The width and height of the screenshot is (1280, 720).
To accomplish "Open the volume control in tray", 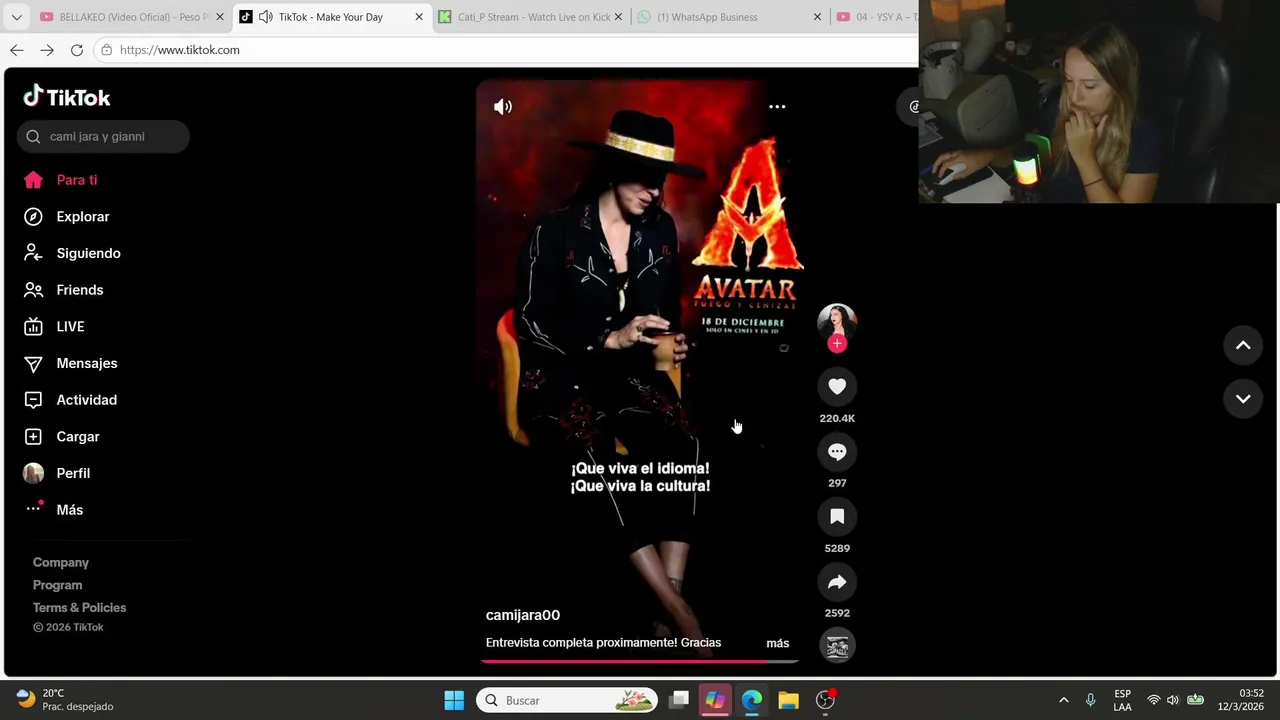I will [1173, 700].
